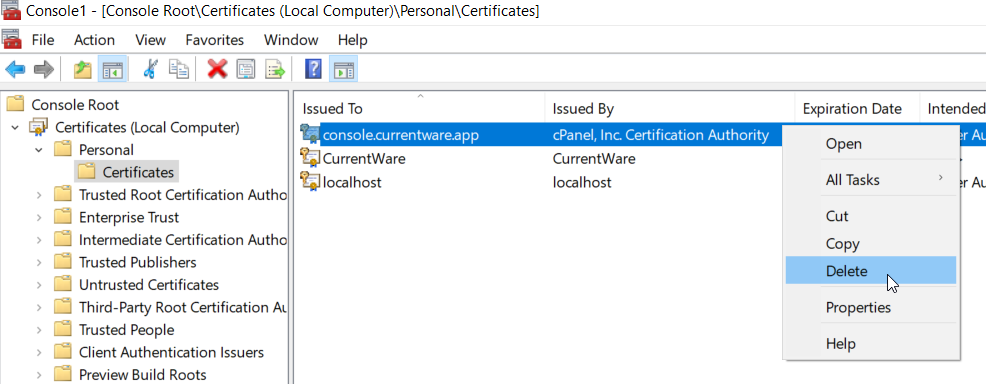Go back with the blue Back arrow
The height and width of the screenshot is (384, 986).
click(x=14, y=69)
